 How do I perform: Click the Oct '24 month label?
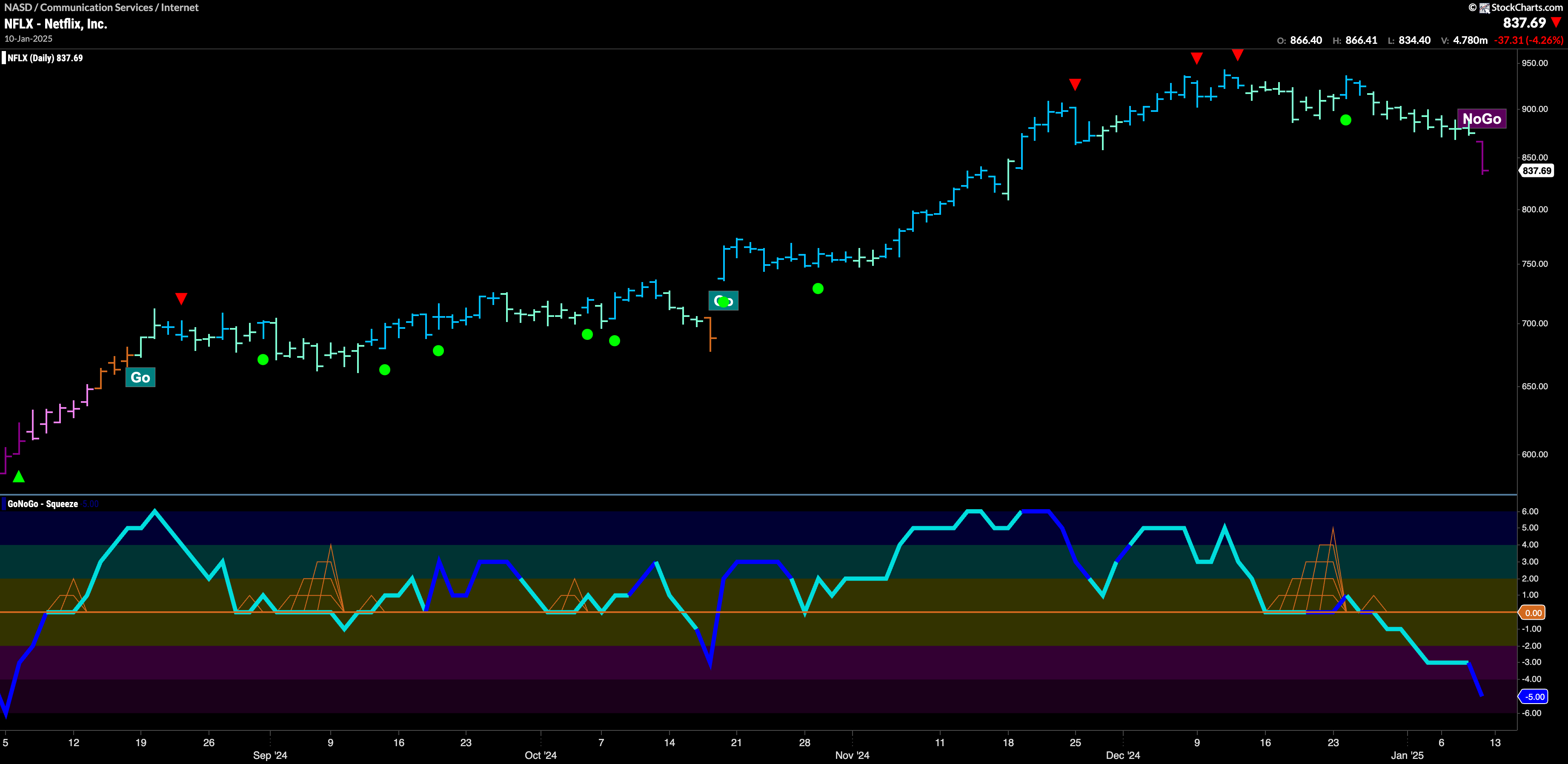click(x=541, y=755)
